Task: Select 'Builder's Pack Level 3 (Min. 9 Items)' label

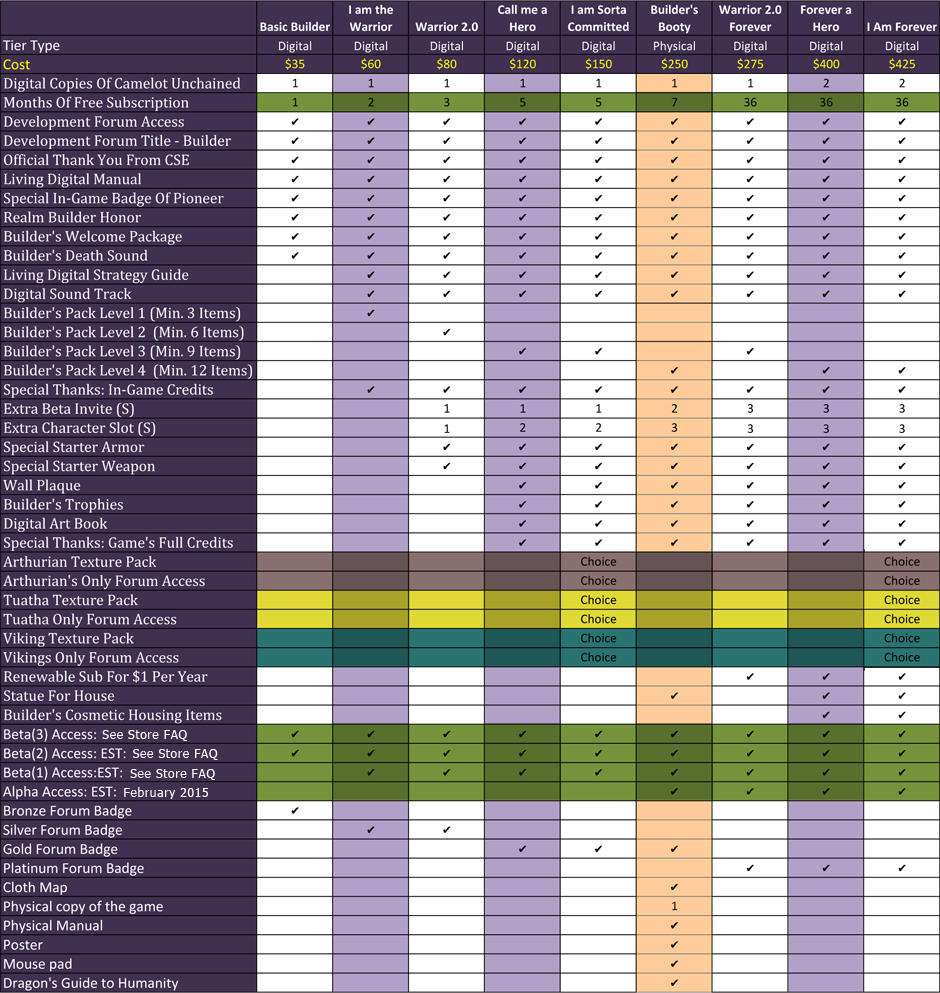Action: (122, 351)
